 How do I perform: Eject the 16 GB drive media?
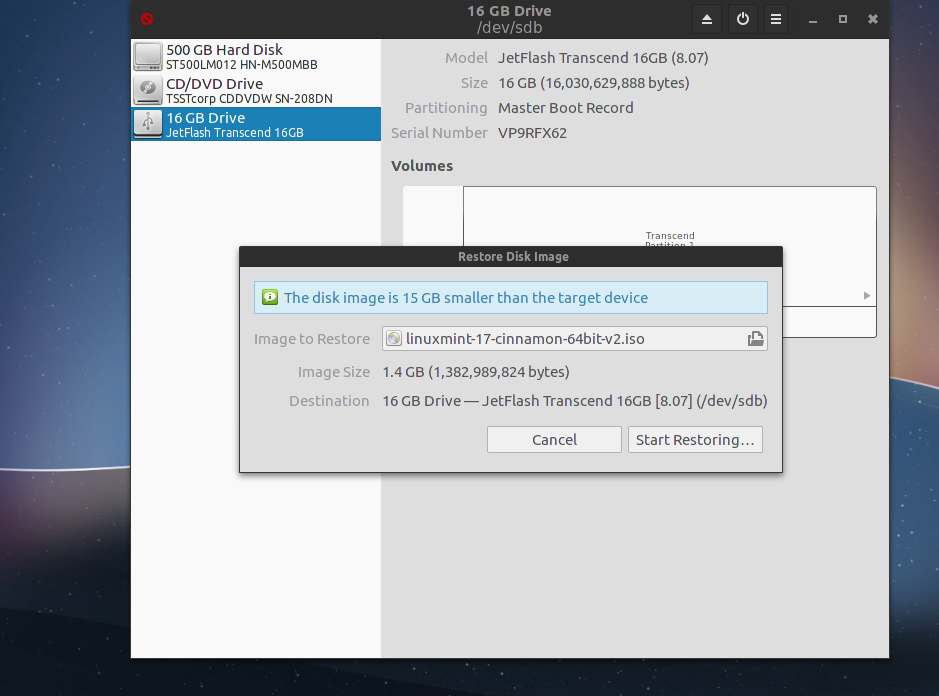[707, 19]
